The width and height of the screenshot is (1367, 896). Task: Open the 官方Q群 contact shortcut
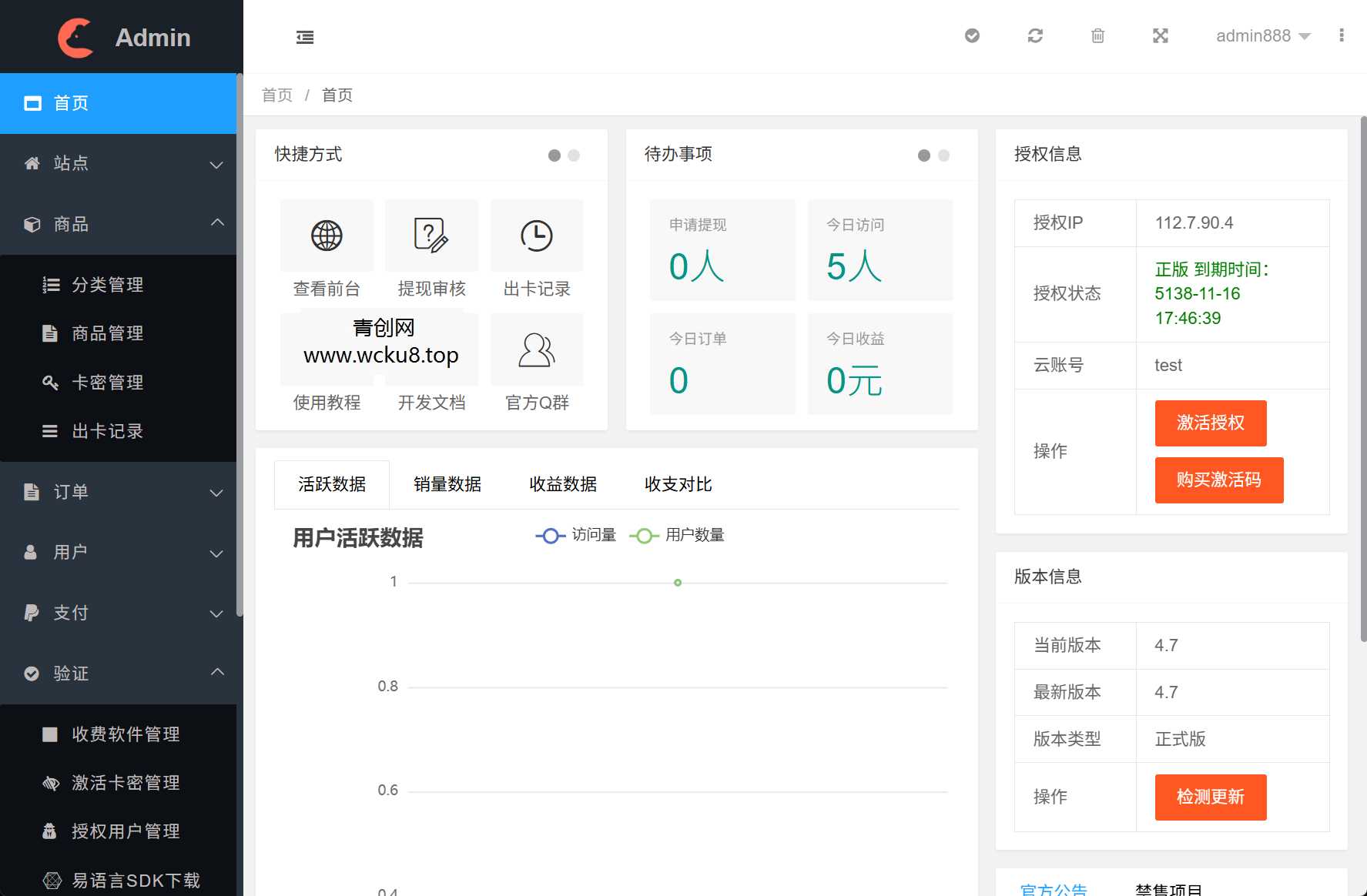tap(536, 349)
